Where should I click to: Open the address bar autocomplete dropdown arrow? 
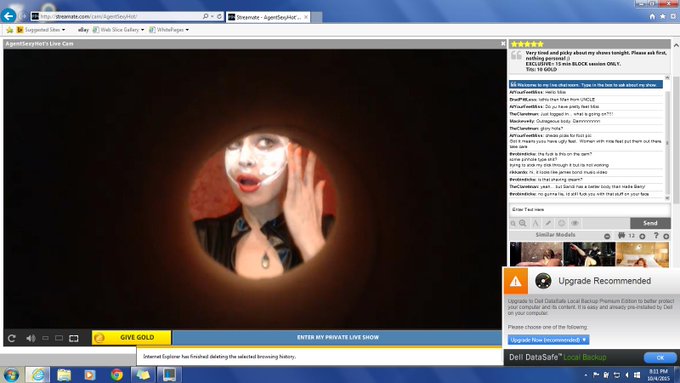pyautogui.click(x=212, y=16)
